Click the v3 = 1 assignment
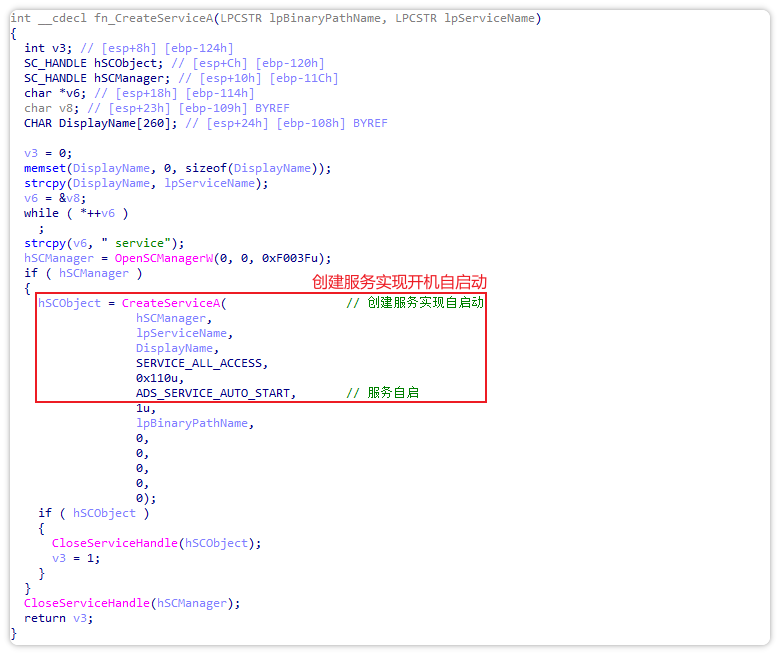 [76, 558]
